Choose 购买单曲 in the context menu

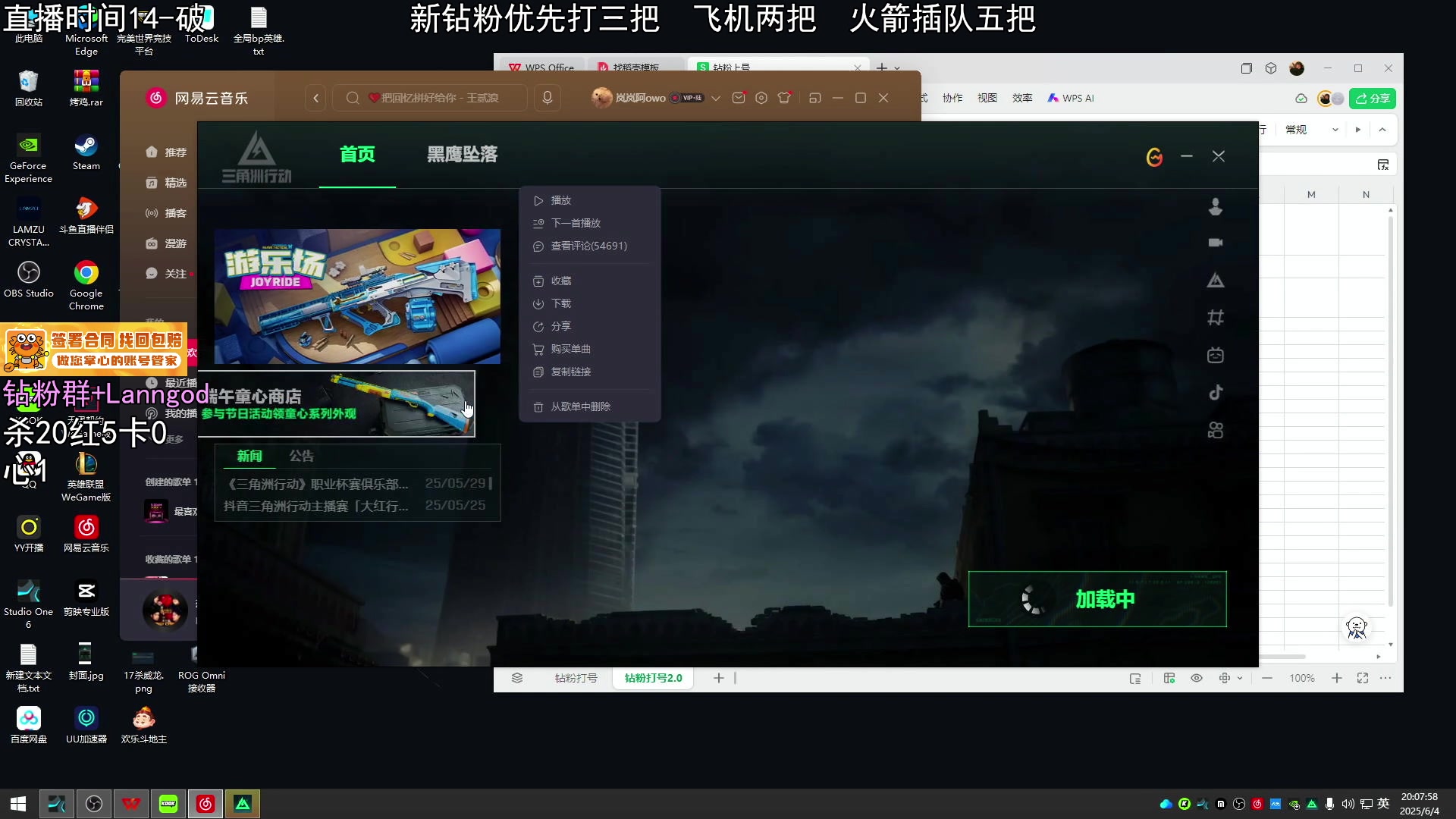589,349
